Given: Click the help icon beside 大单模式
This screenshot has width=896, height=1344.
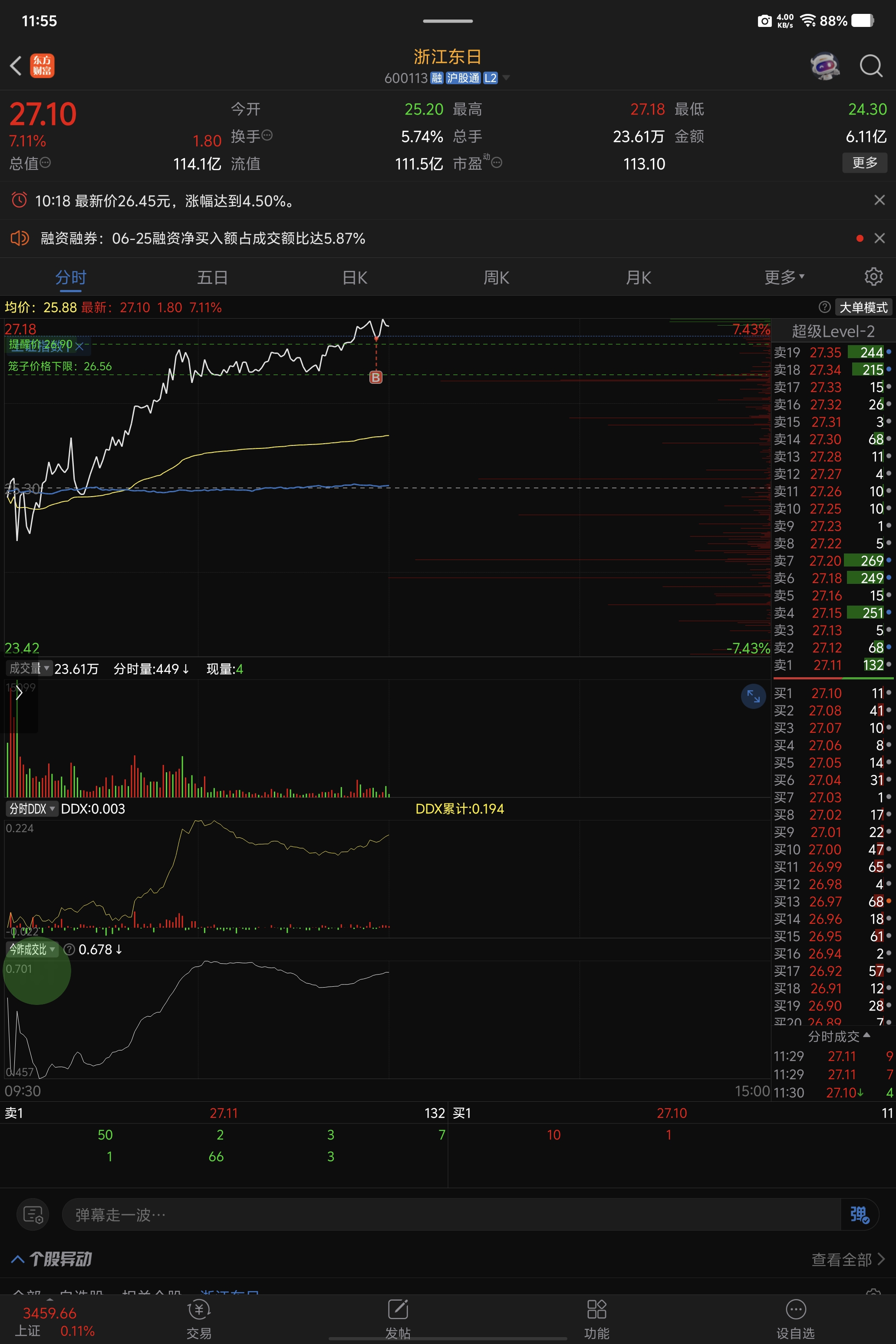Looking at the screenshot, I should 824,307.
